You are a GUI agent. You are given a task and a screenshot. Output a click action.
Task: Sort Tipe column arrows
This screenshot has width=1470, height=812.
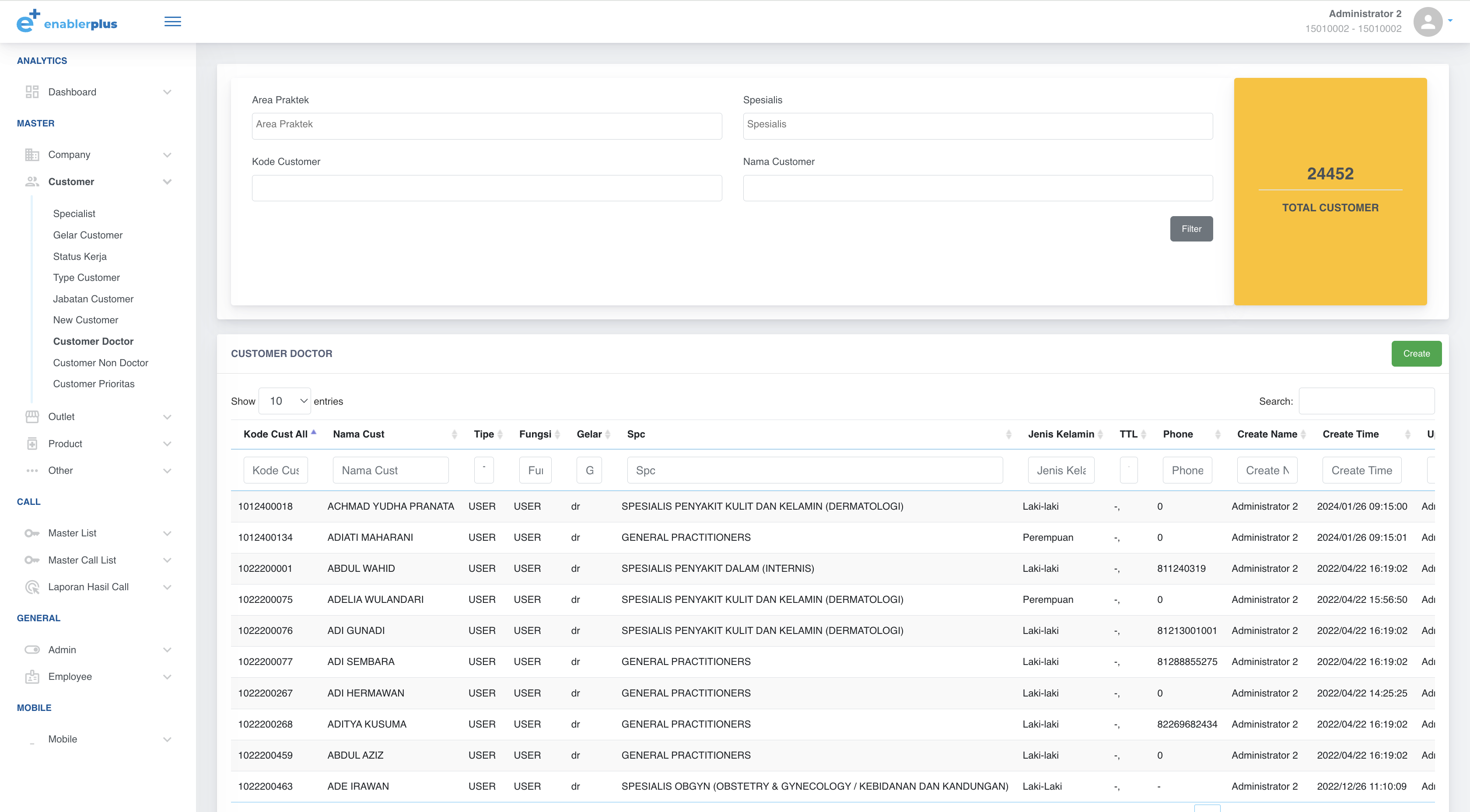click(500, 434)
